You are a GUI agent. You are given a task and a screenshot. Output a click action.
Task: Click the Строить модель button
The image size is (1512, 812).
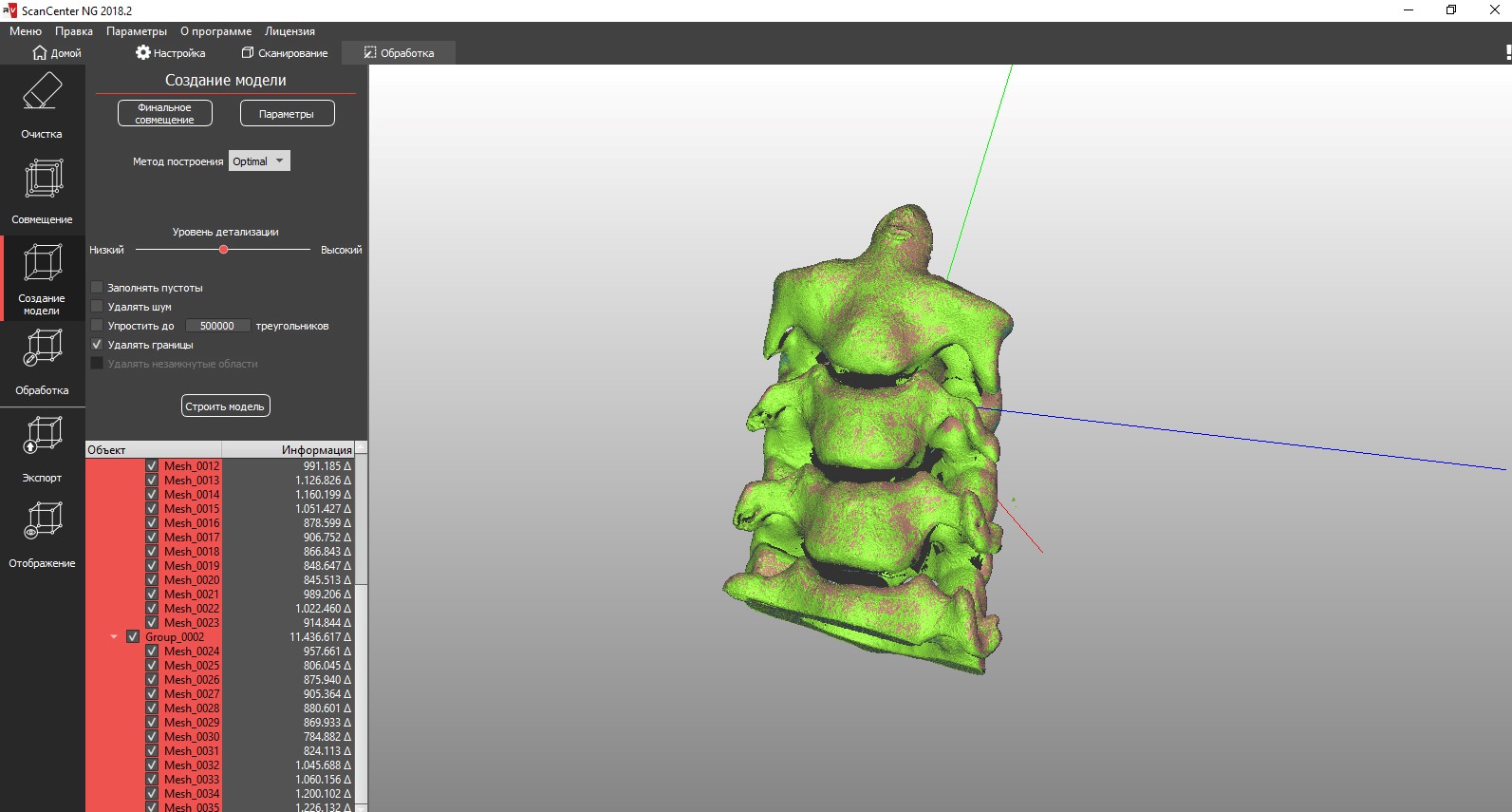[225, 406]
